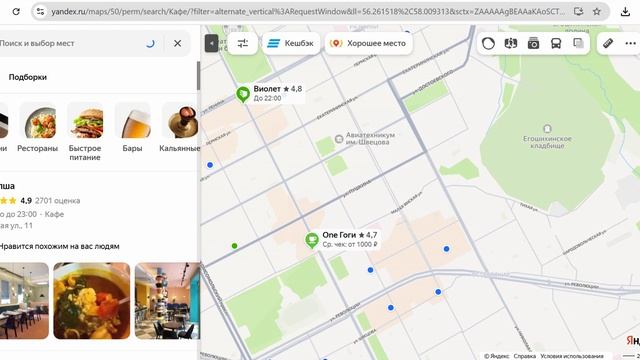Image resolution: width=640 pixels, height=360 pixels.
Task: Toggle traffic layer icon
Action: click(x=488, y=43)
